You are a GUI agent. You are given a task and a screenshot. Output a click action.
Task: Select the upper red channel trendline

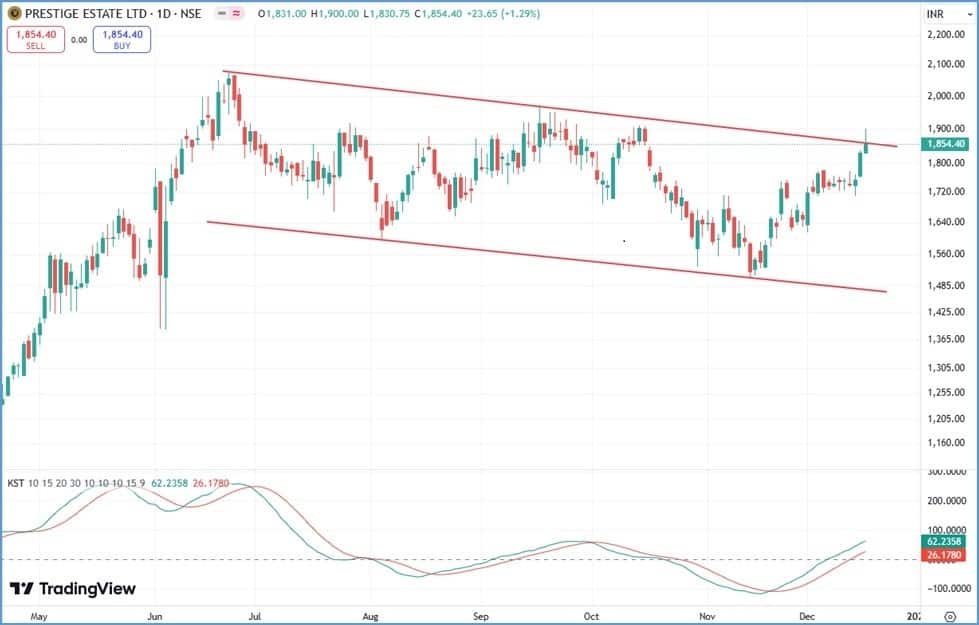tap(560, 109)
